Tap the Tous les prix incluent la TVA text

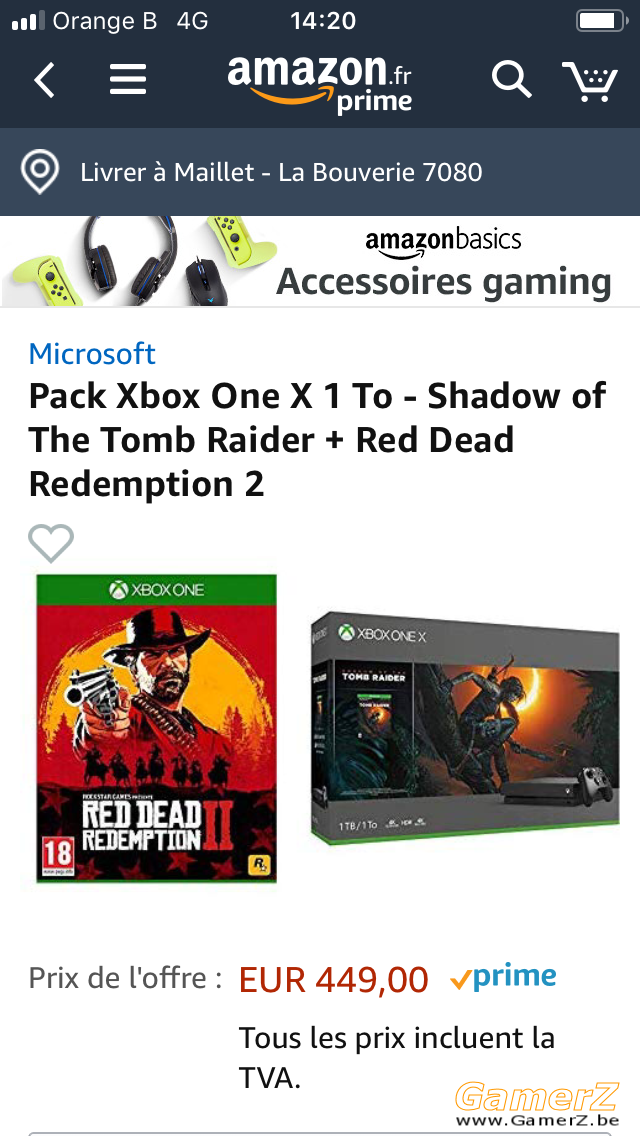[397, 1058]
